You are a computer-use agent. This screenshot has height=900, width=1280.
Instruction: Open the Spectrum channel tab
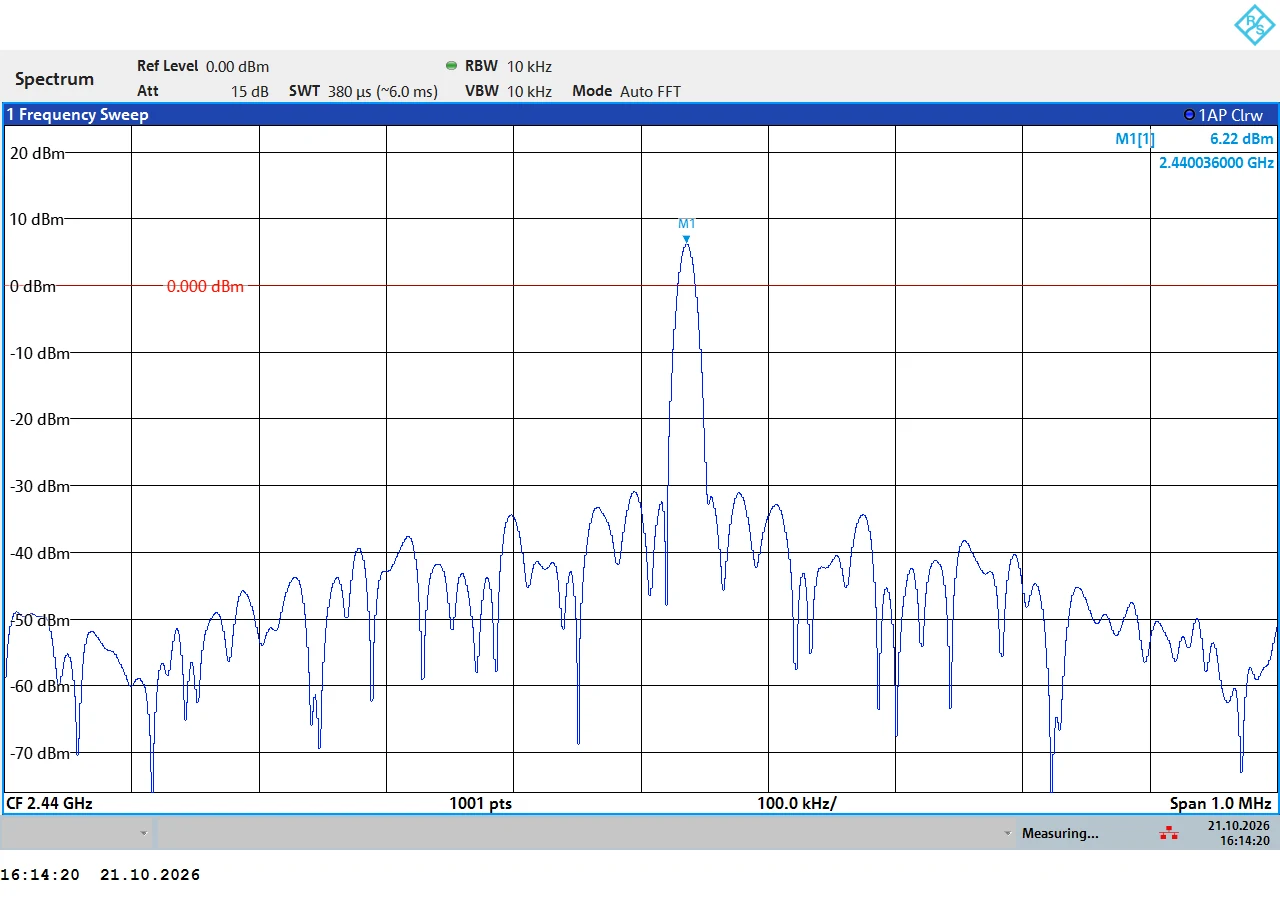54,79
